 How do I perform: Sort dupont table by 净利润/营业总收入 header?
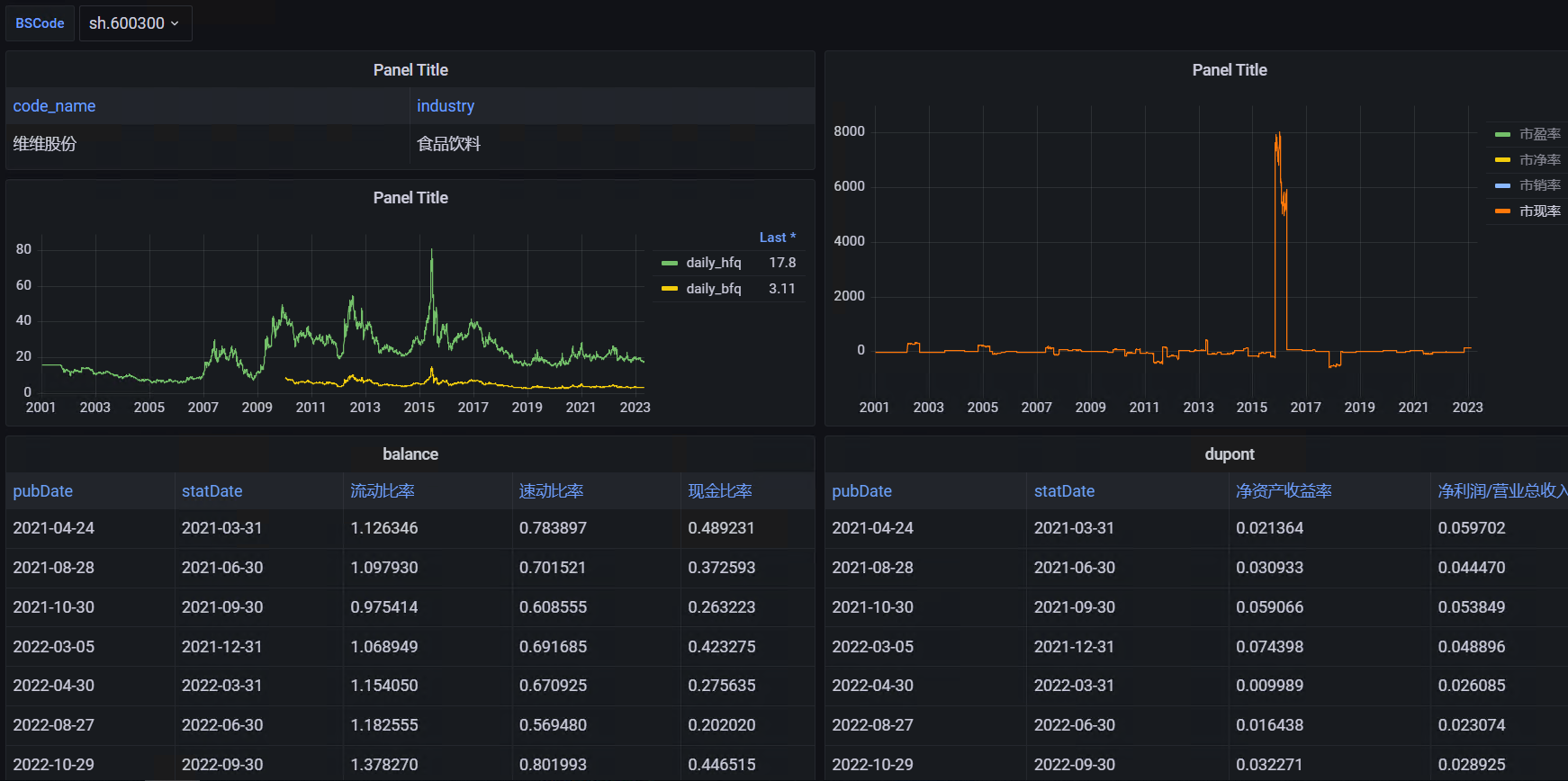pyautogui.click(x=1501, y=491)
